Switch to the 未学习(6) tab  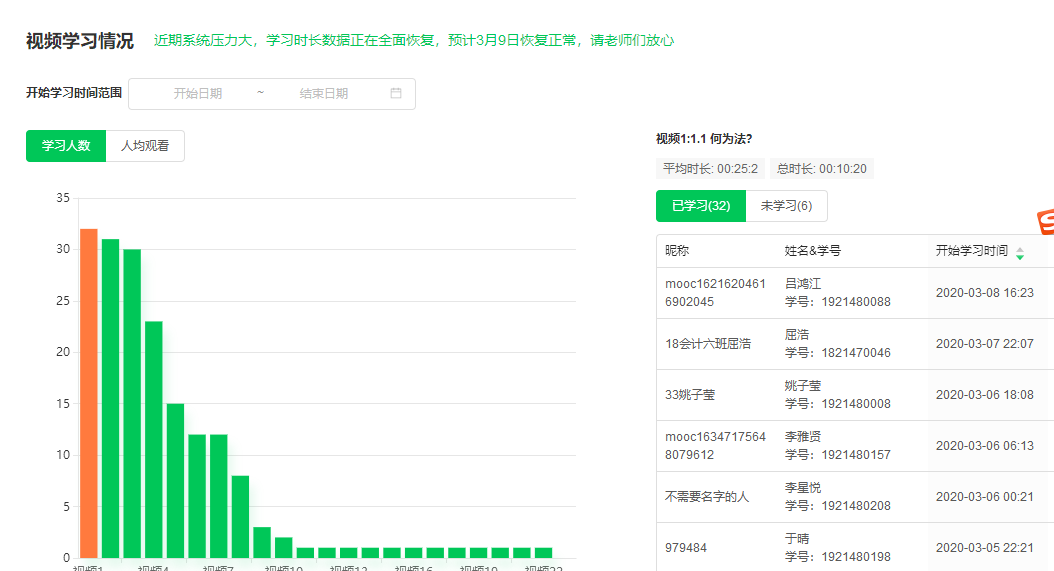pyautogui.click(x=786, y=206)
